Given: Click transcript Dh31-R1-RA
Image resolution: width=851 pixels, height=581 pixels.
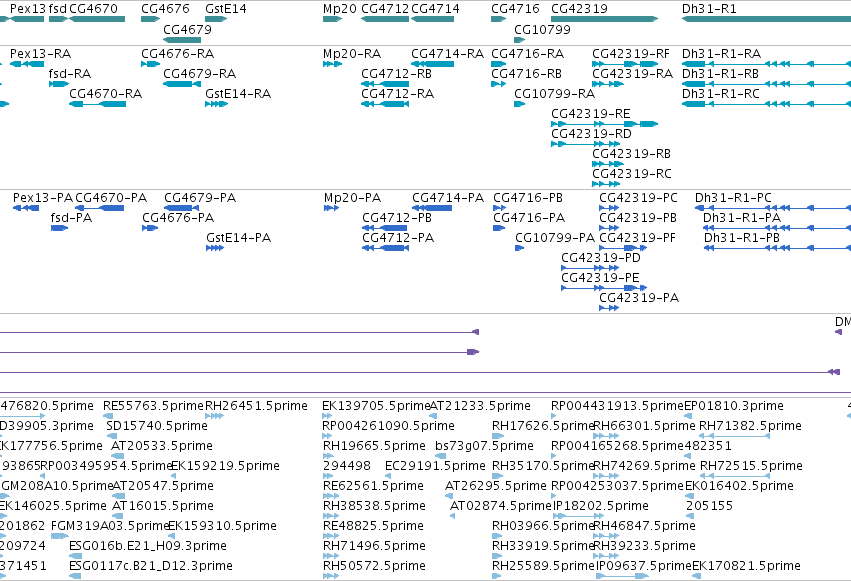Looking at the screenshot, I should 722,54.
